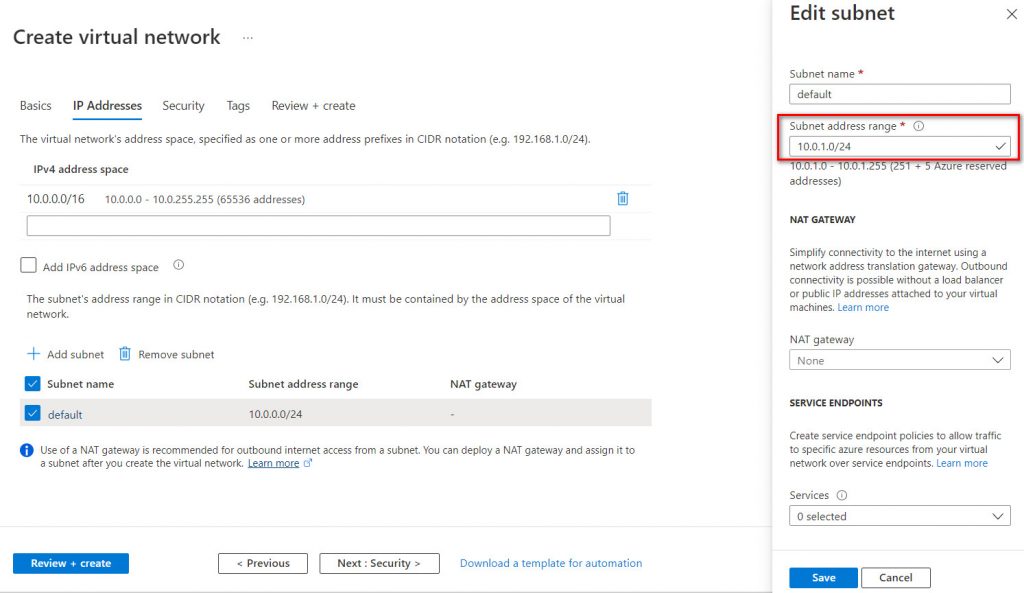
Task: Click Learn more under NAT GATEWAY
Action: (863, 307)
